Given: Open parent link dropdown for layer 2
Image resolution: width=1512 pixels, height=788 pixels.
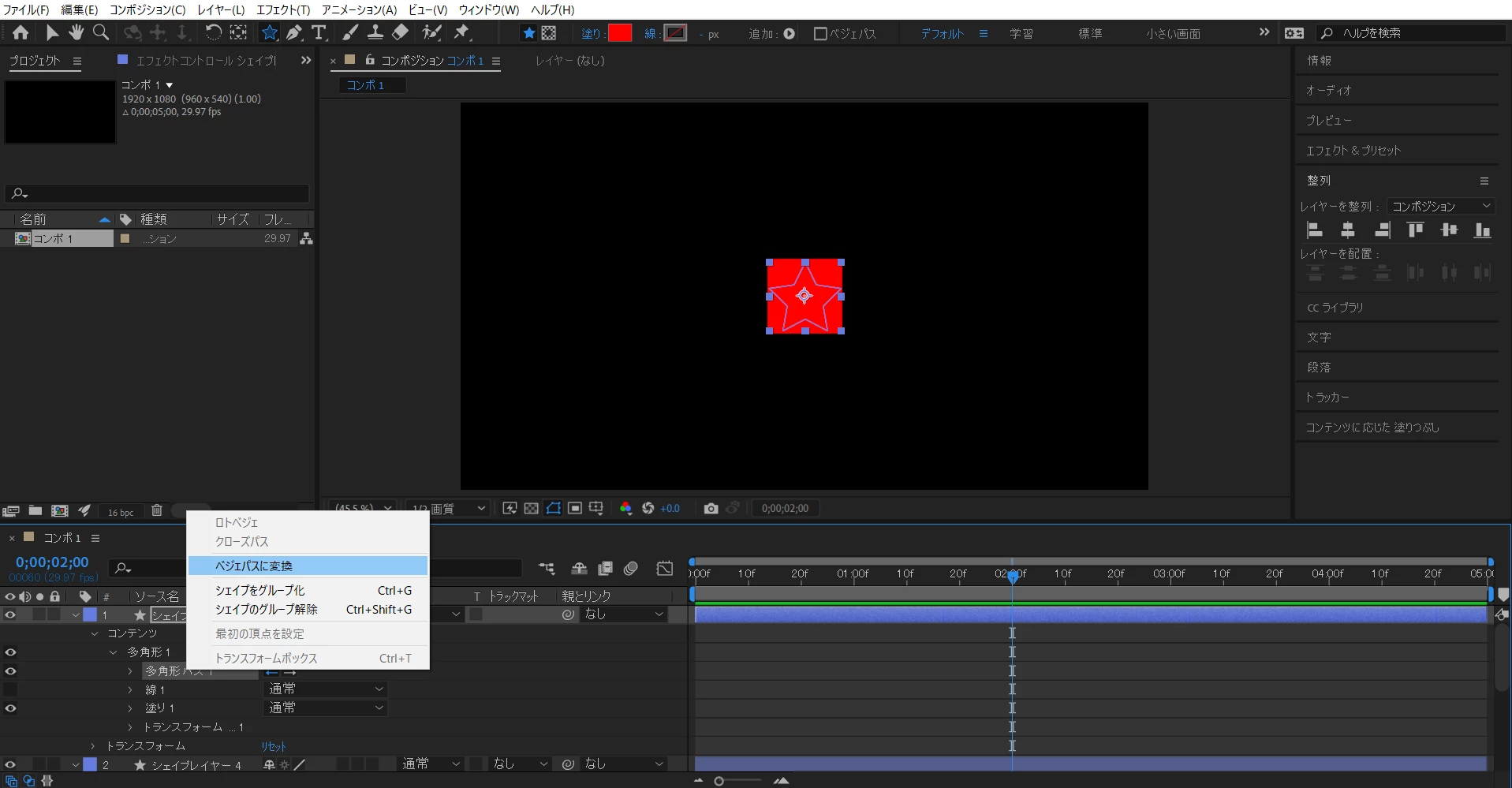Looking at the screenshot, I should point(625,764).
